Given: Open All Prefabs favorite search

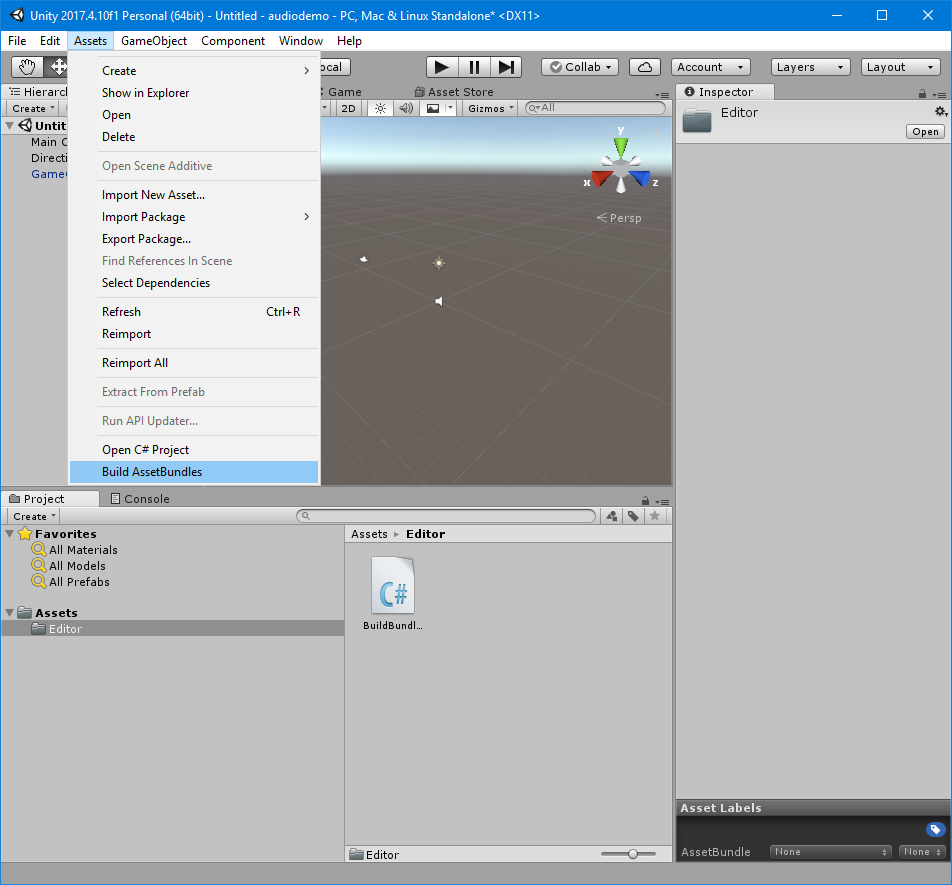Looking at the screenshot, I should click(79, 582).
